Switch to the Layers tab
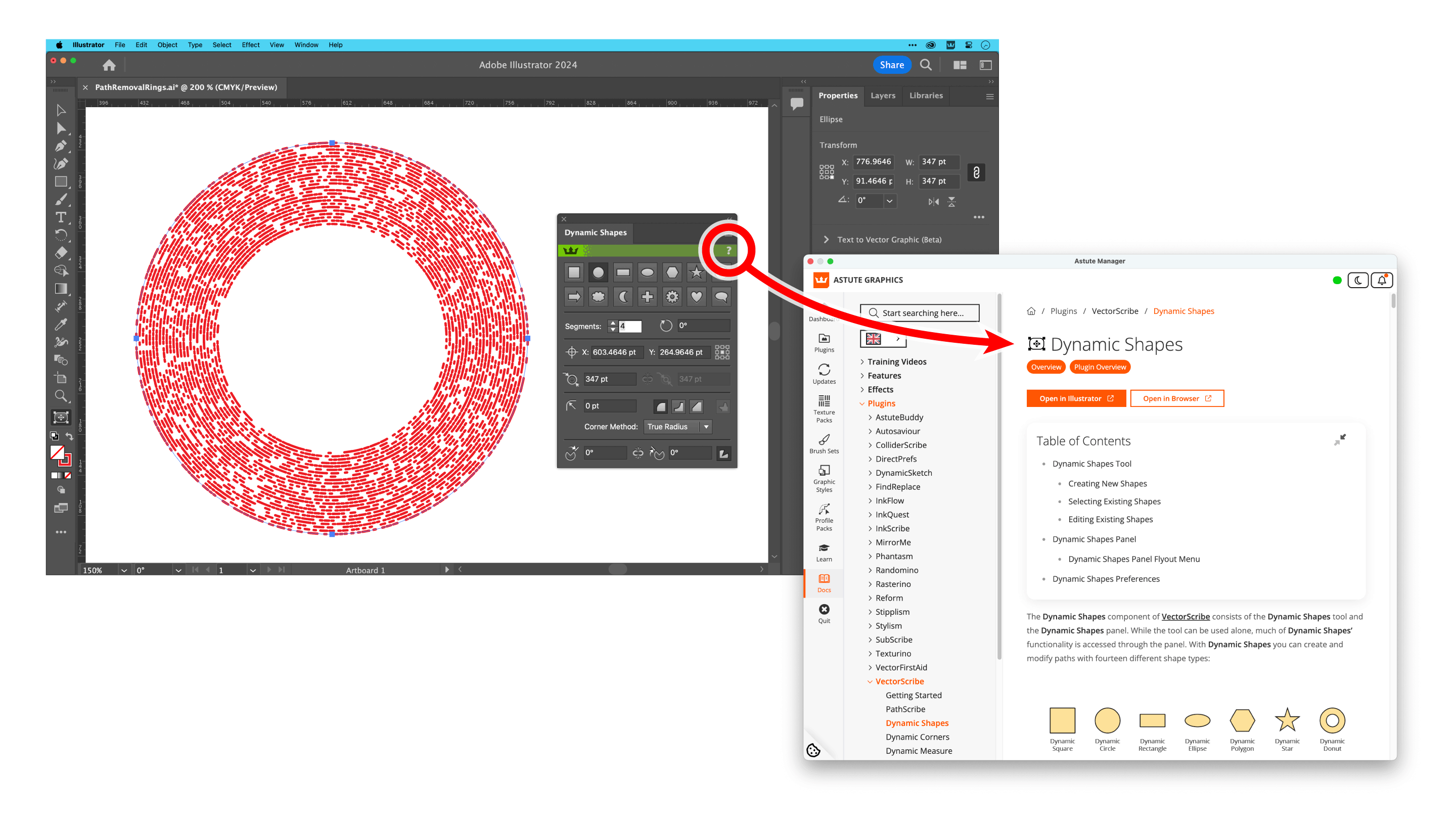This screenshot has width=1456, height=819. tap(882, 96)
